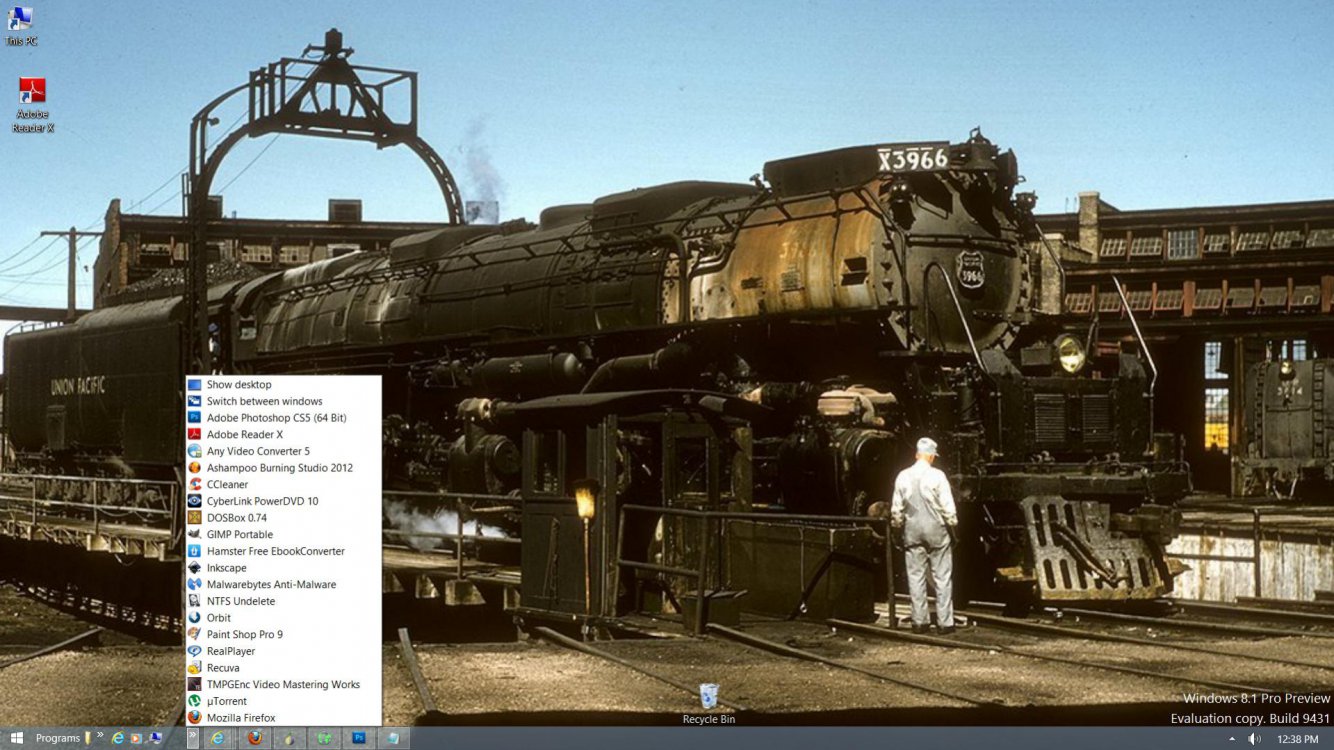Click the Programs toolbar label
Screen dimensions: 1334x750
point(58,738)
